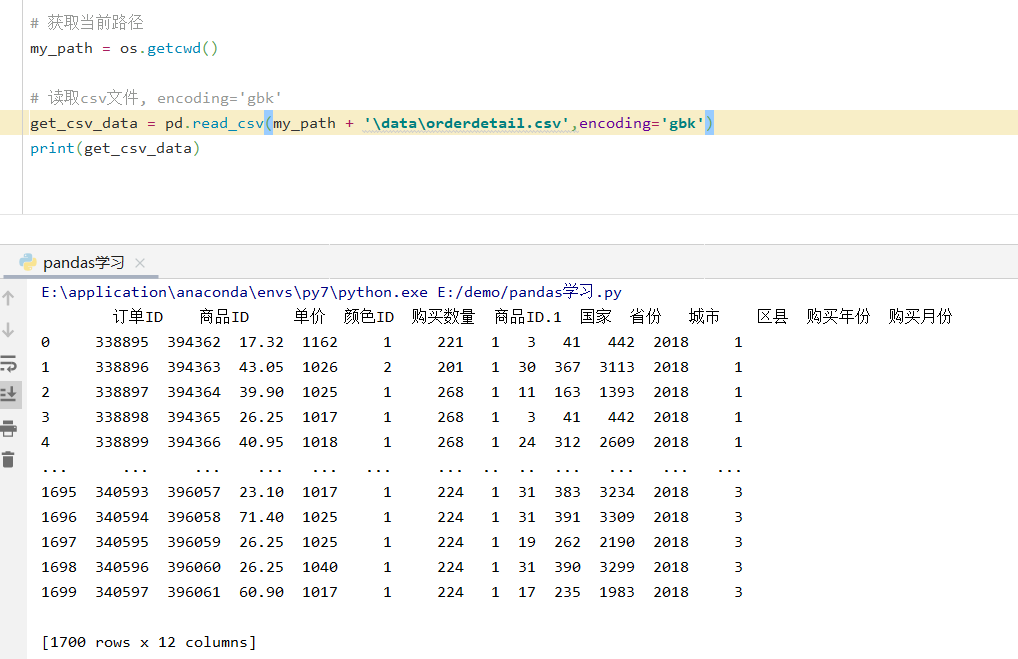Click the [1700 rows x 12 columns] summary
The width and height of the screenshot is (1018, 659).
pos(149,642)
